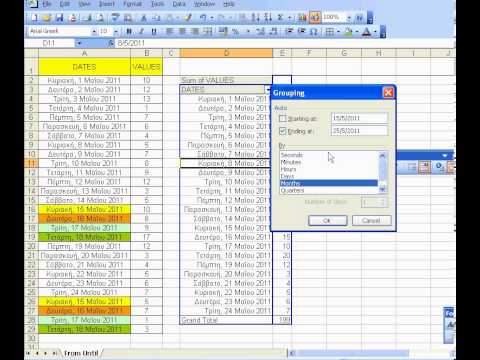Click the Undo icon
This screenshot has height=360, width=480.
pos(203,18)
